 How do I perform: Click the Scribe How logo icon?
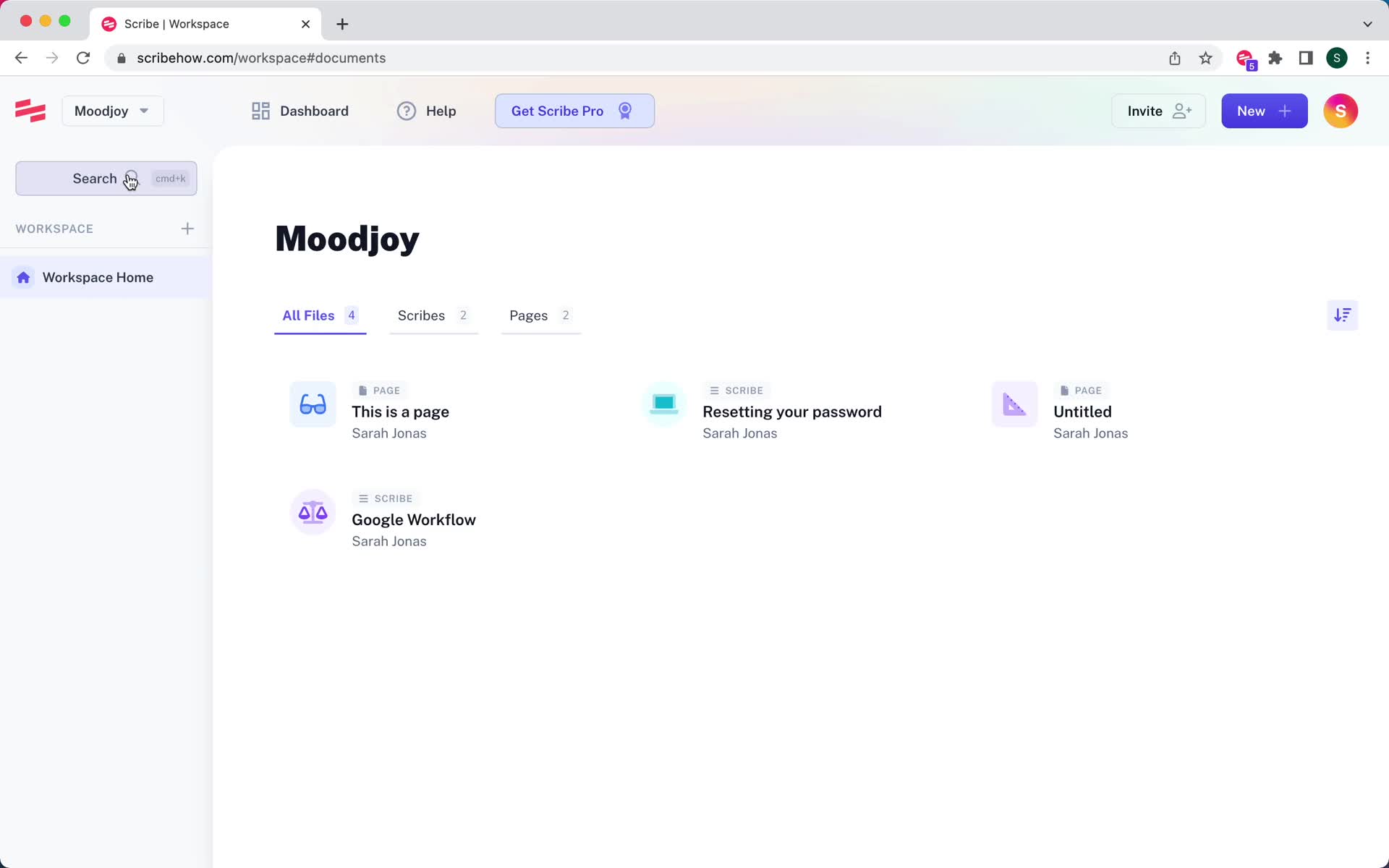click(31, 110)
